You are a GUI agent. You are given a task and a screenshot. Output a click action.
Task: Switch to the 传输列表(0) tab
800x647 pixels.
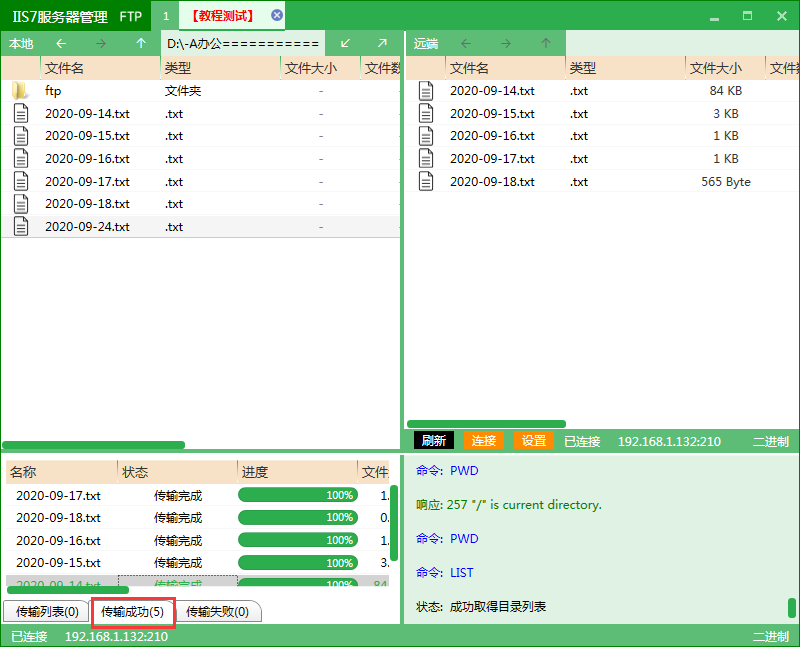pos(47,611)
